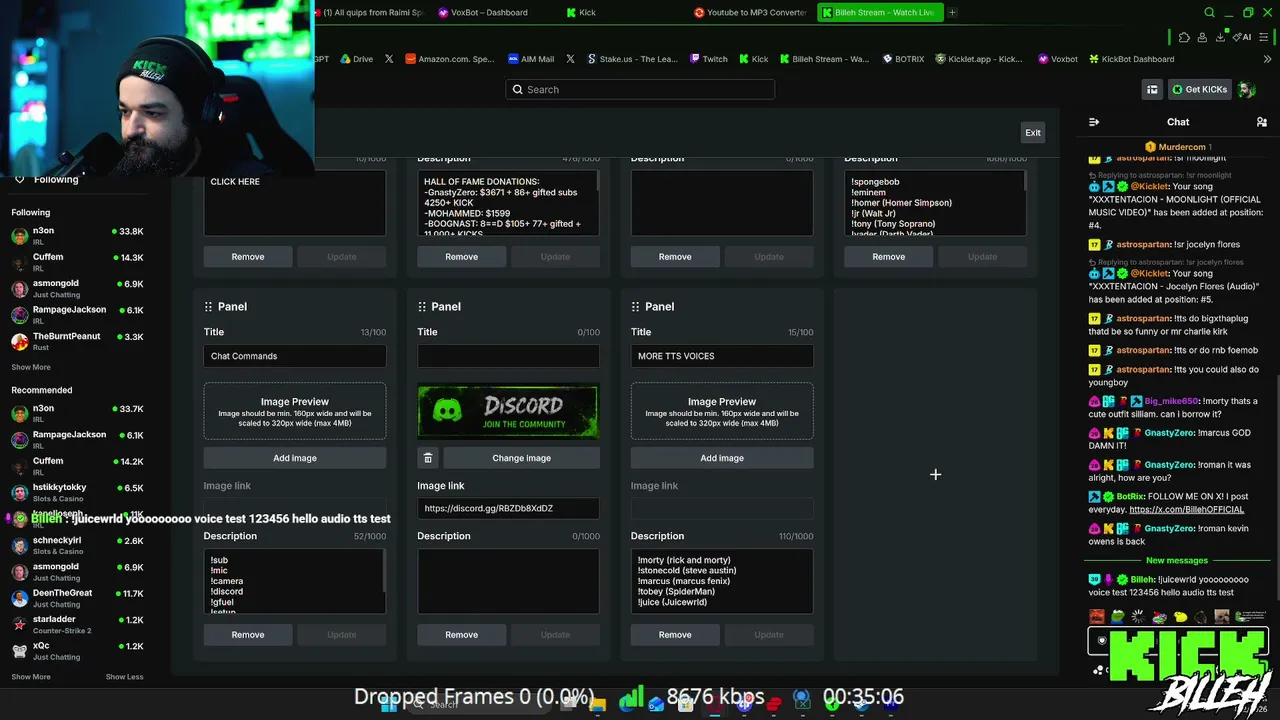Open the browser AI assistant icon
Viewport: 1280px width, 720px height.
coord(1243,37)
